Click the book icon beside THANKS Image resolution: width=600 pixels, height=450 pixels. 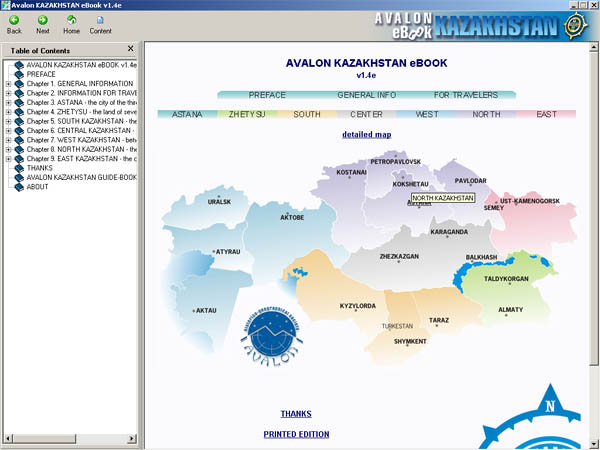[x=19, y=168]
